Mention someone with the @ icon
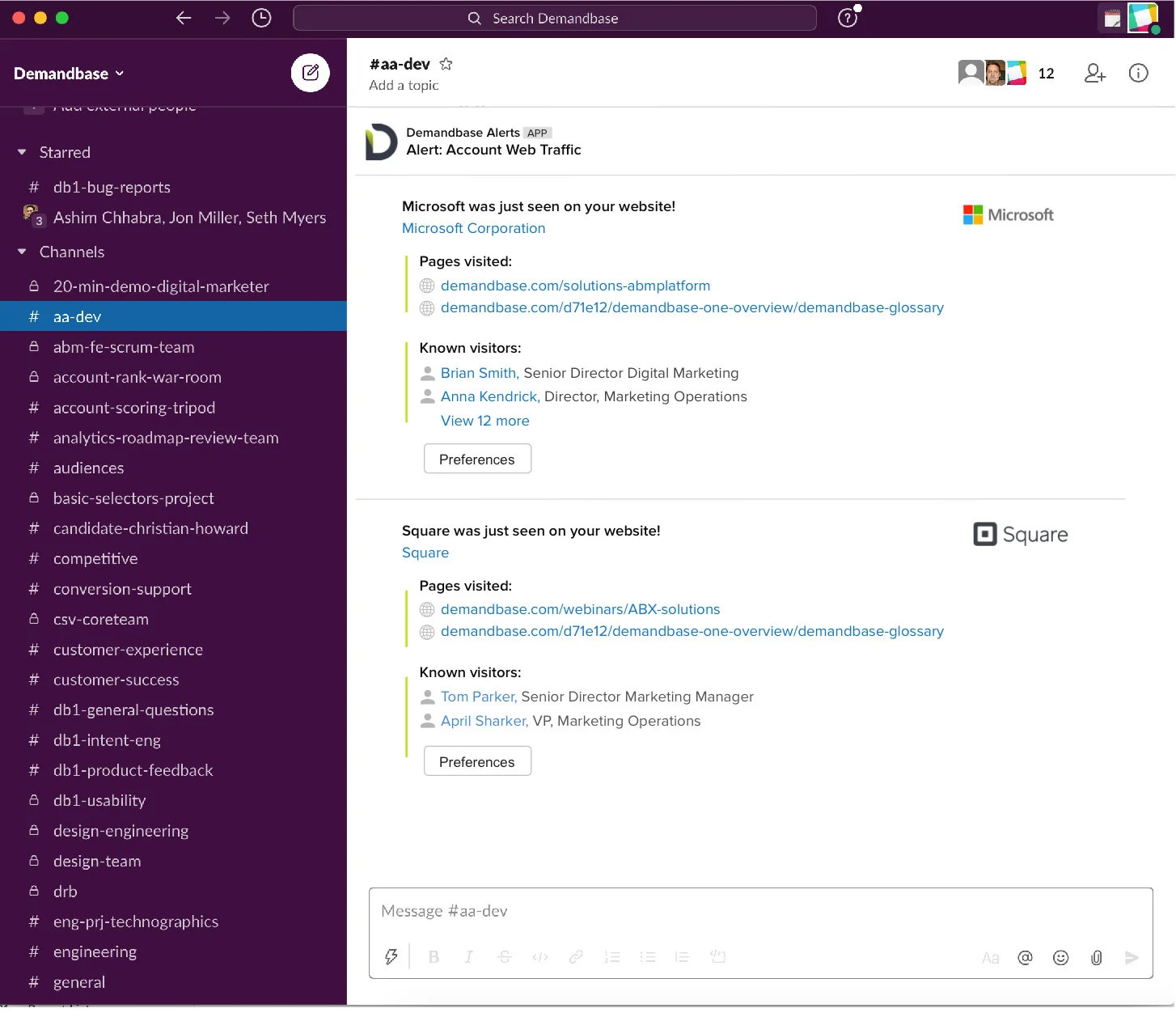This screenshot has width=1176, height=1021. [x=1025, y=958]
